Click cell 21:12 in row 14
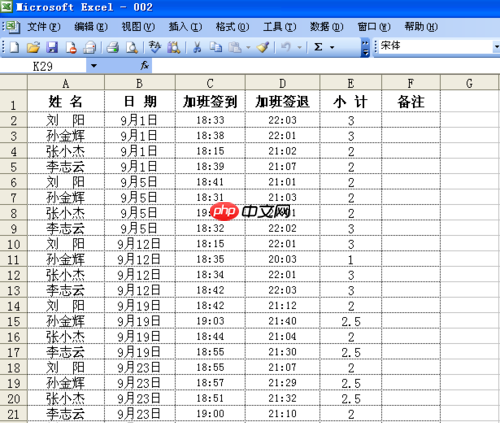501x423 pixels. [x=282, y=305]
